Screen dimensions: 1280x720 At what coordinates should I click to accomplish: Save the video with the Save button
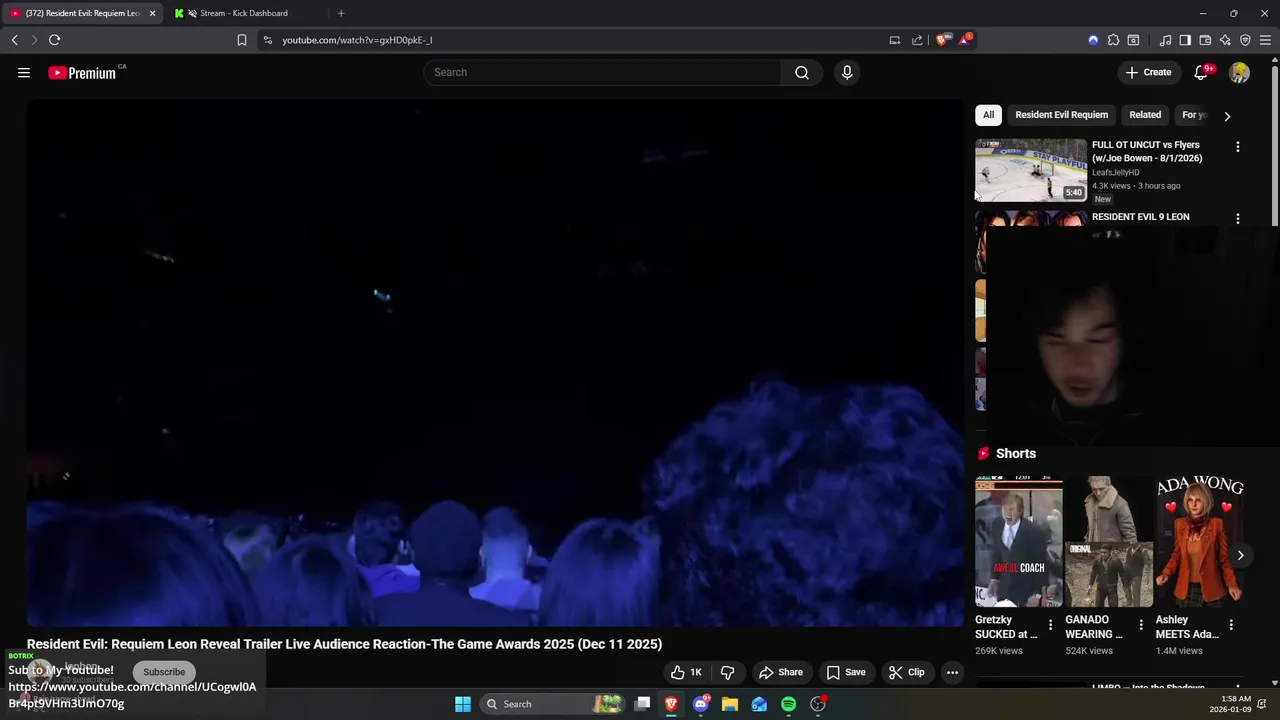846,672
